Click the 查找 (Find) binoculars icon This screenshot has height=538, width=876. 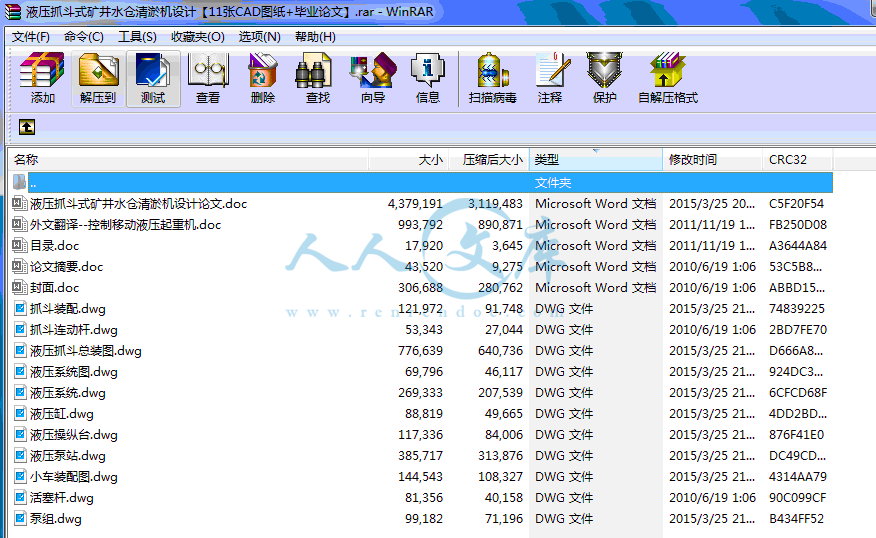pos(313,70)
